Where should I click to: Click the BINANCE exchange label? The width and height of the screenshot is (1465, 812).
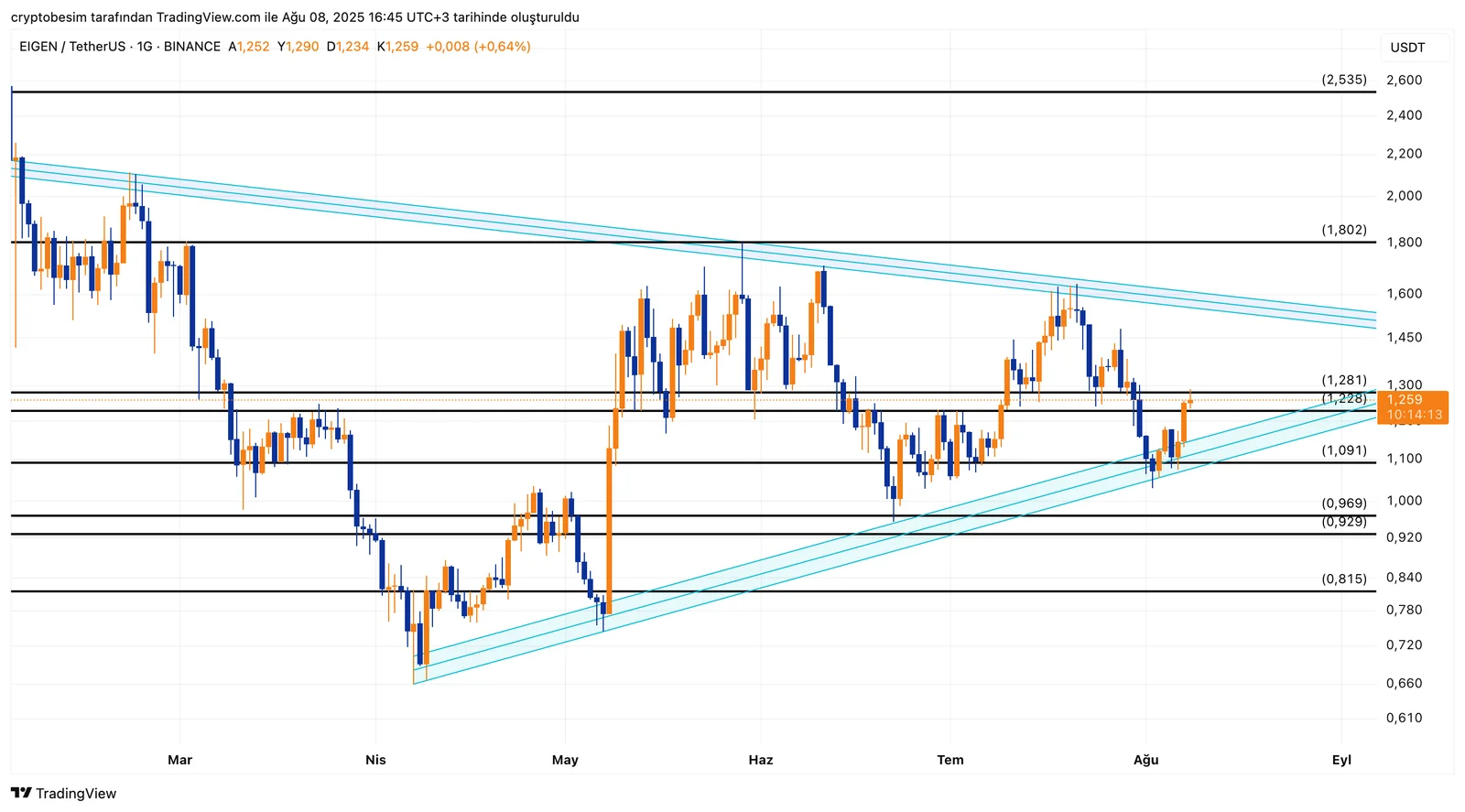pos(192,47)
